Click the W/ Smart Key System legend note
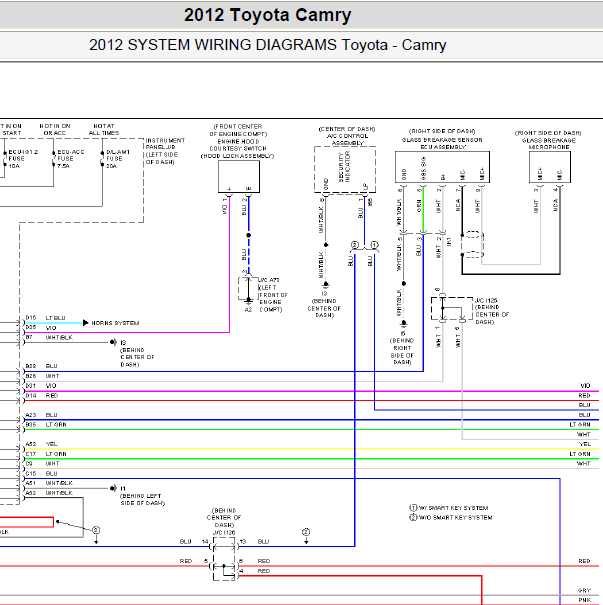 click(449, 508)
